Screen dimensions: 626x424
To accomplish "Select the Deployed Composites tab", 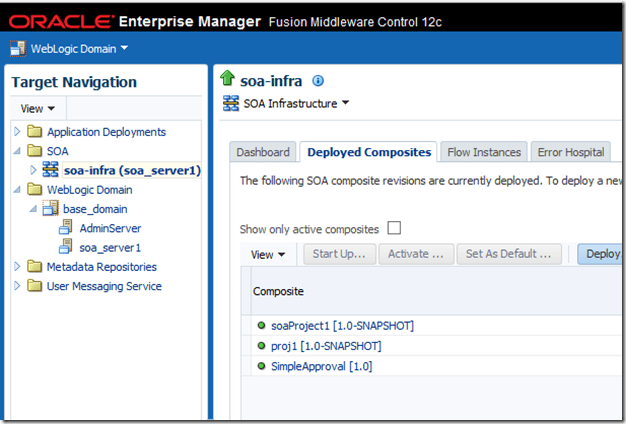I will coord(369,152).
